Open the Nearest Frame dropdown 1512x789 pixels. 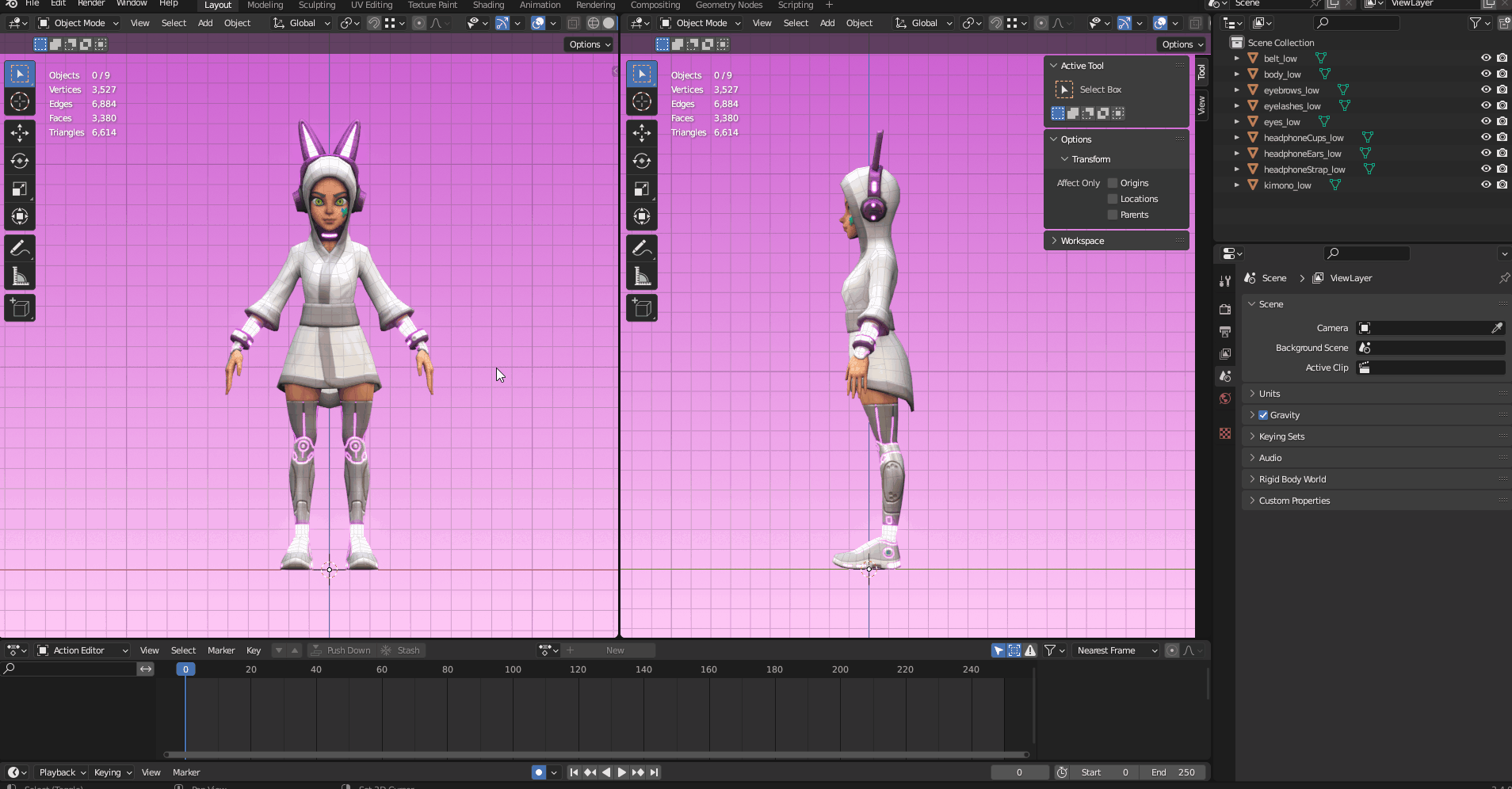point(1116,650)
